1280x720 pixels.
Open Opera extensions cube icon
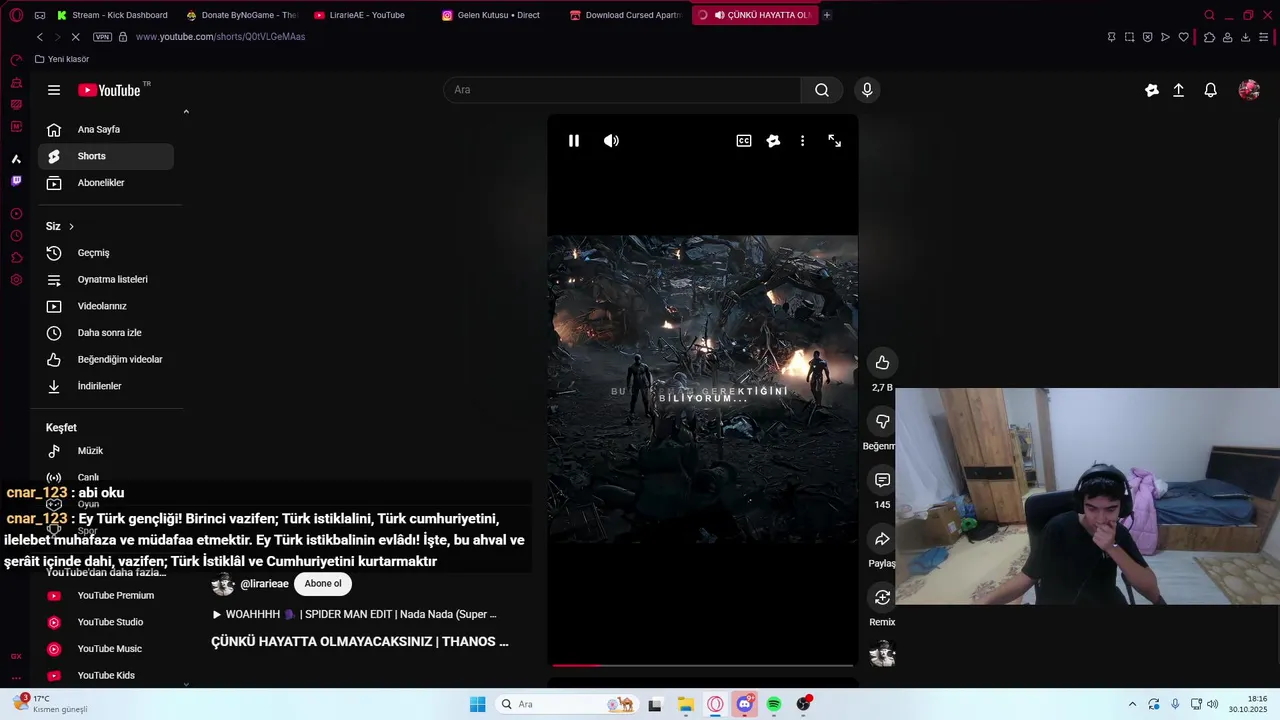[x=1209, y=37]
